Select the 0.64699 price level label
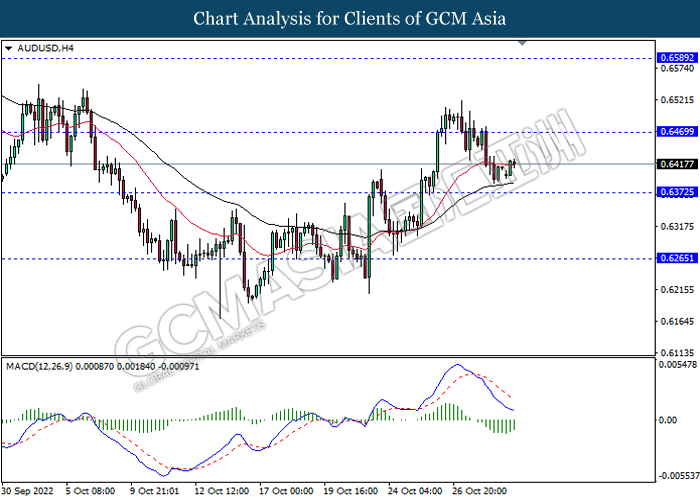The height and width of the screenshot is (500, 700). (x=677, y=132)
